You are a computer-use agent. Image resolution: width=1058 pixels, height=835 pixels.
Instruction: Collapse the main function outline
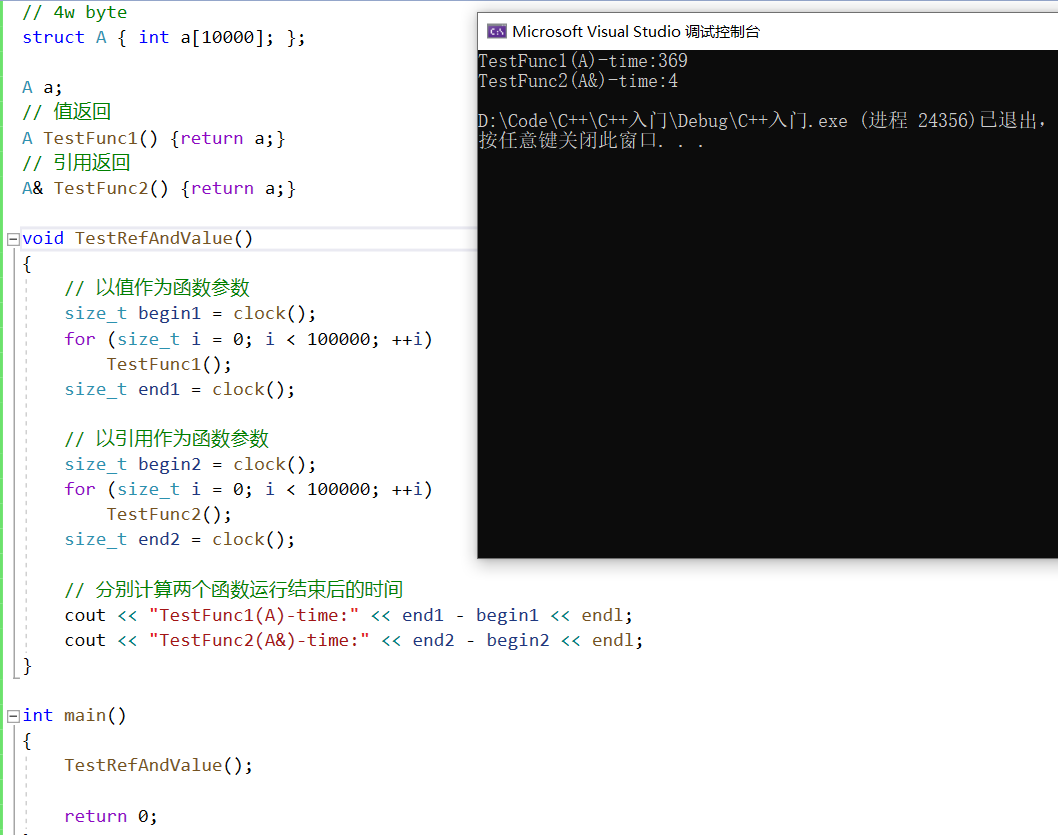click(13, 716)
